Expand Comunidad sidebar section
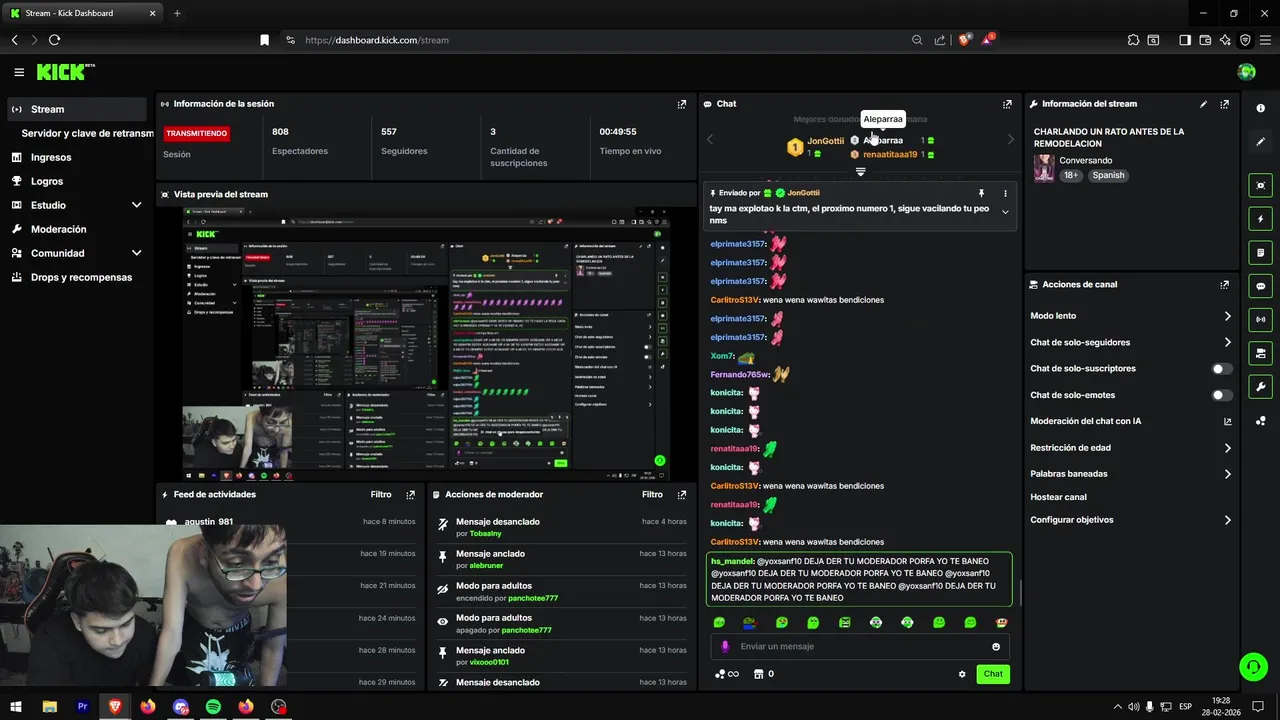This screenshot has height=720, width=1280. tap(137, 253)
